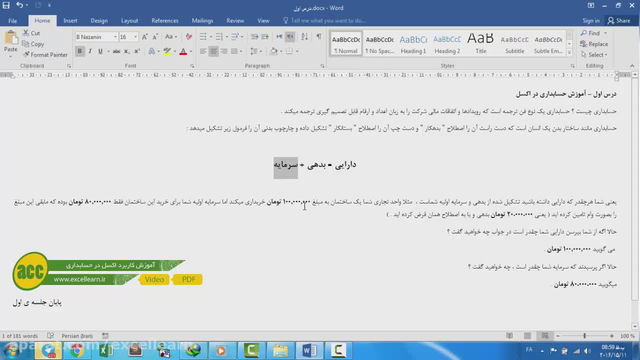Apply the Title style
The width and height of the screenshot is (640, 360).
pos(480,44)
